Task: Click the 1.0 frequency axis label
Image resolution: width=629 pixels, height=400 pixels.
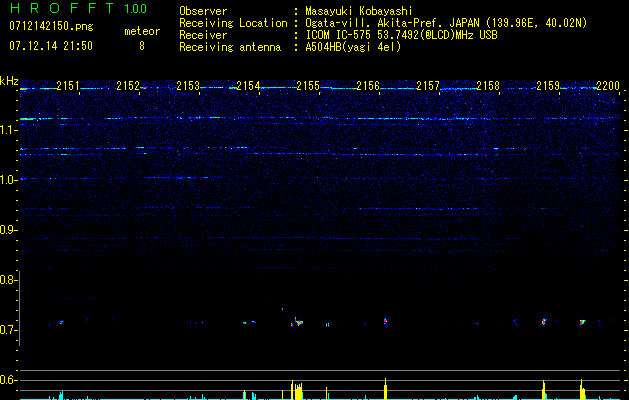Action: pyautogui.click(x=8, y=180)
